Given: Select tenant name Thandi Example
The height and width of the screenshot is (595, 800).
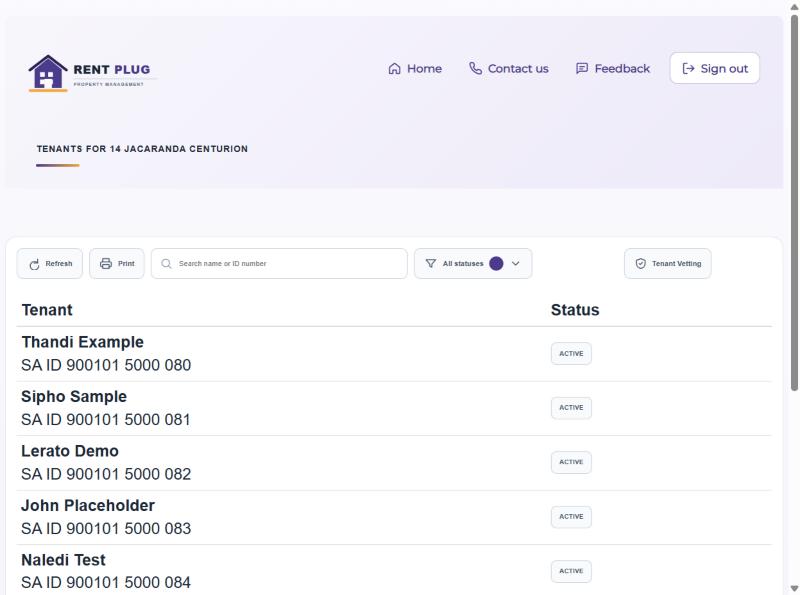Looking at the screenshot, I should pyautogui.click(x=83, y=342).
